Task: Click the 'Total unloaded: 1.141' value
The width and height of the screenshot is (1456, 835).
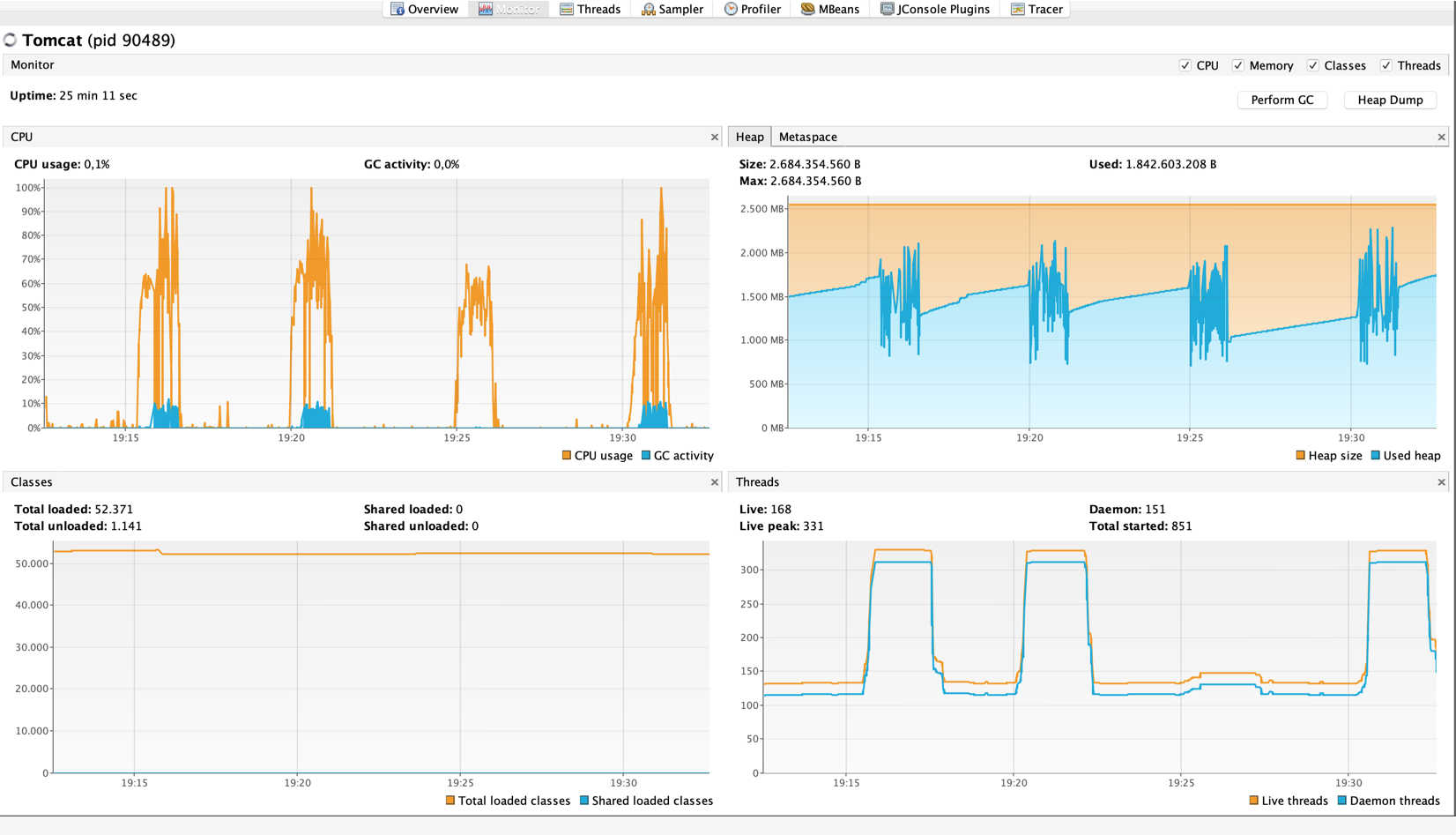Action: (x=78, y=526)
